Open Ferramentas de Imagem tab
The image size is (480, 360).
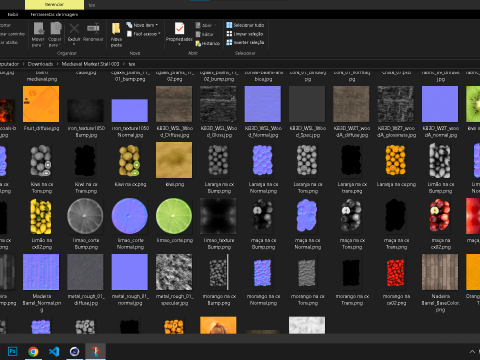[54, 14]
